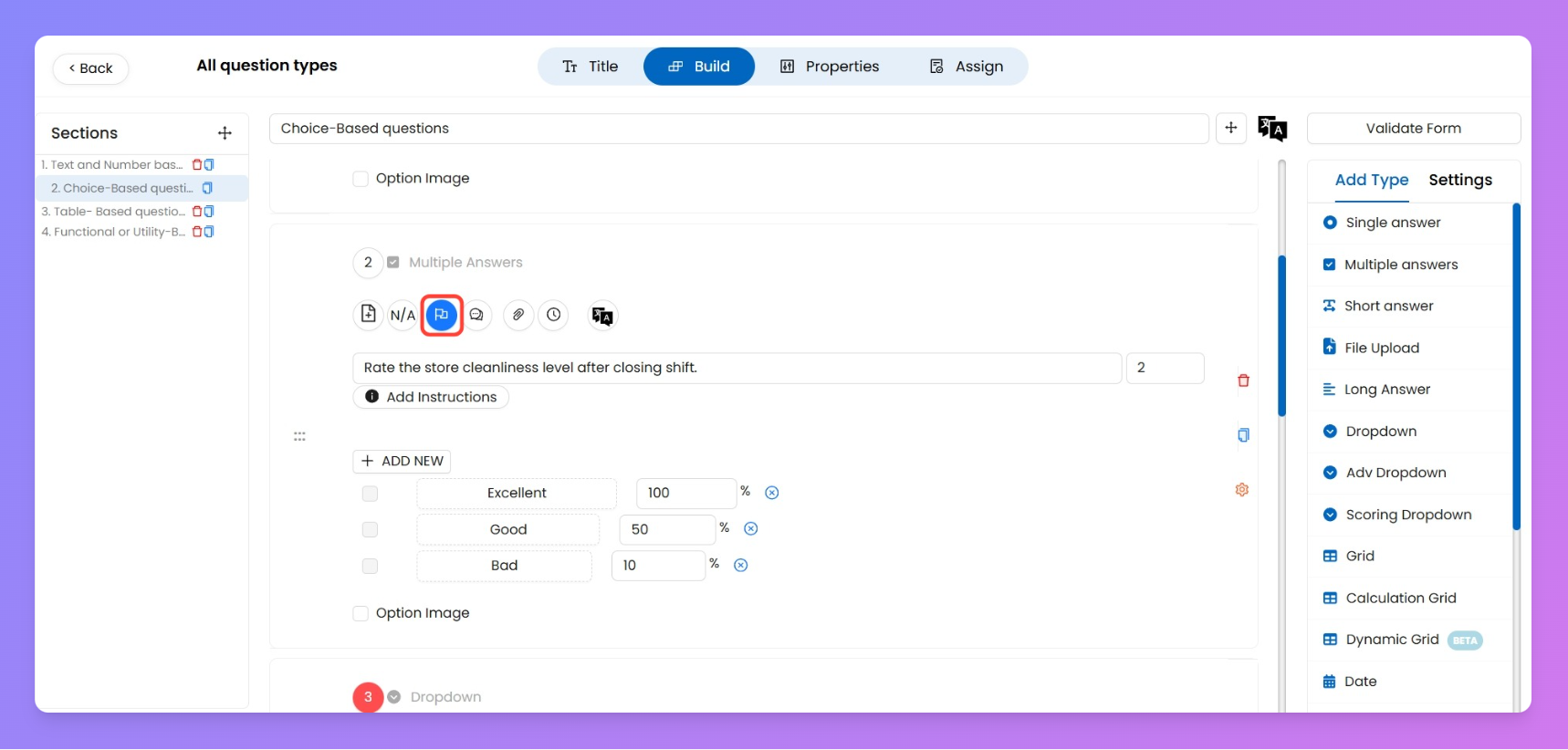1568x750 pixels.
Task: Click the clock icon on question 2
Action: tap(554, 315)
